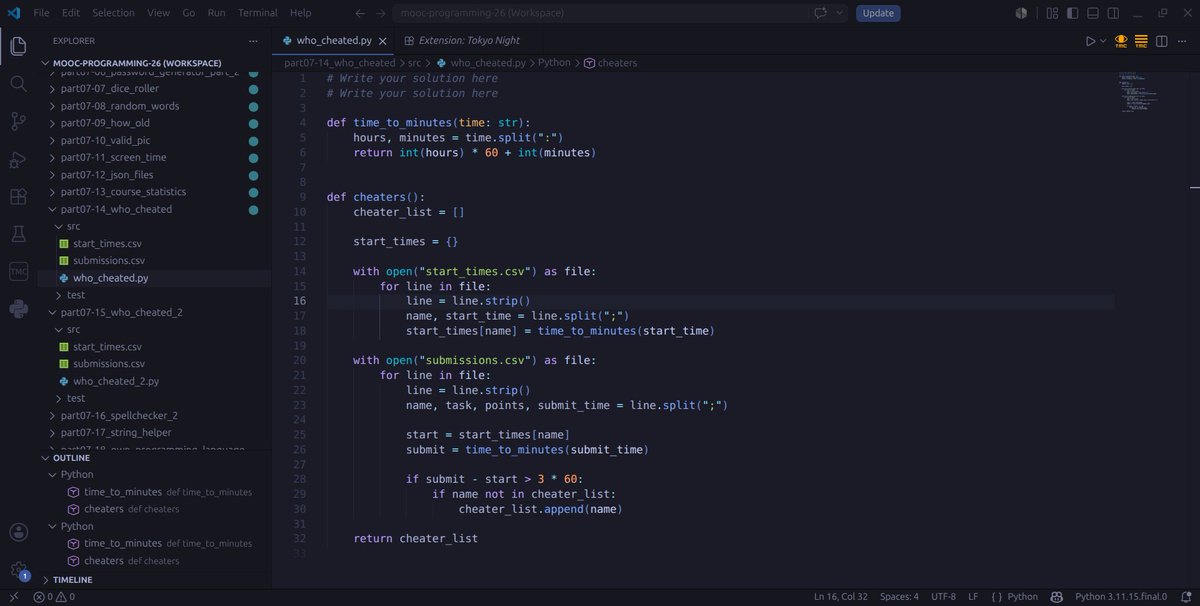Change indentation via Spaces: 4

[x=899, y=597]
